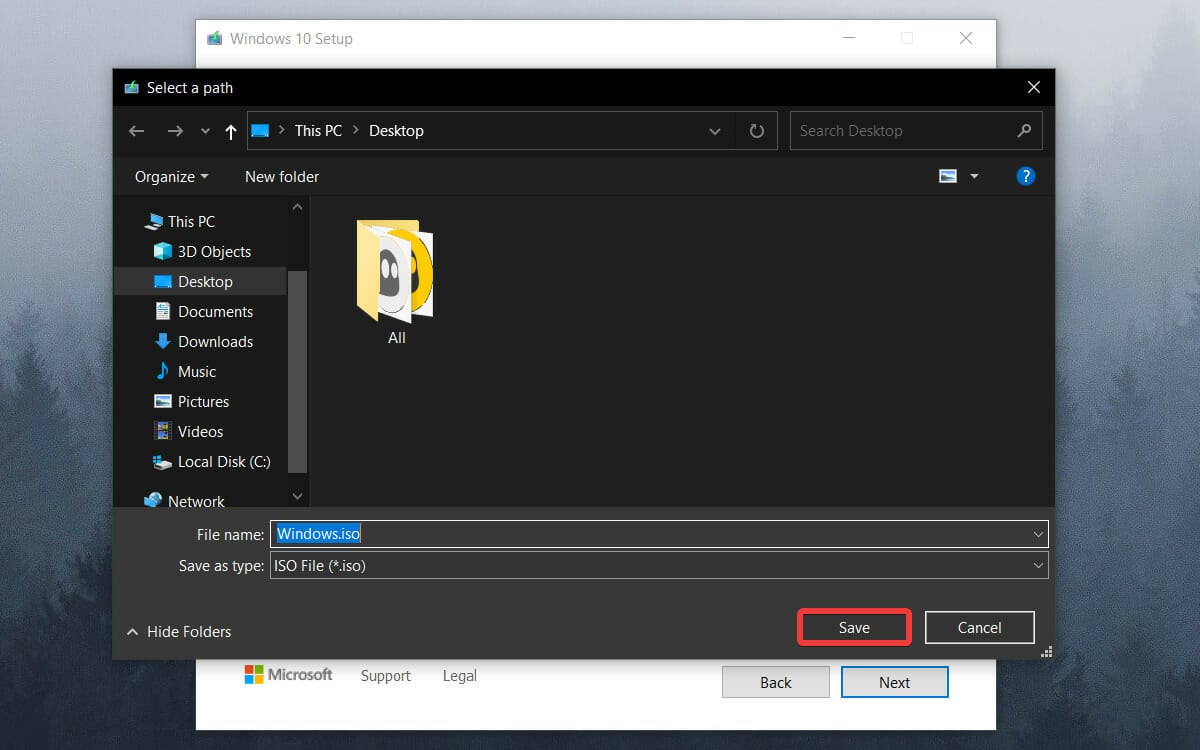Open view options dropdown arrow
This screenshot has width=1200, height=750.
coord(974,177)
